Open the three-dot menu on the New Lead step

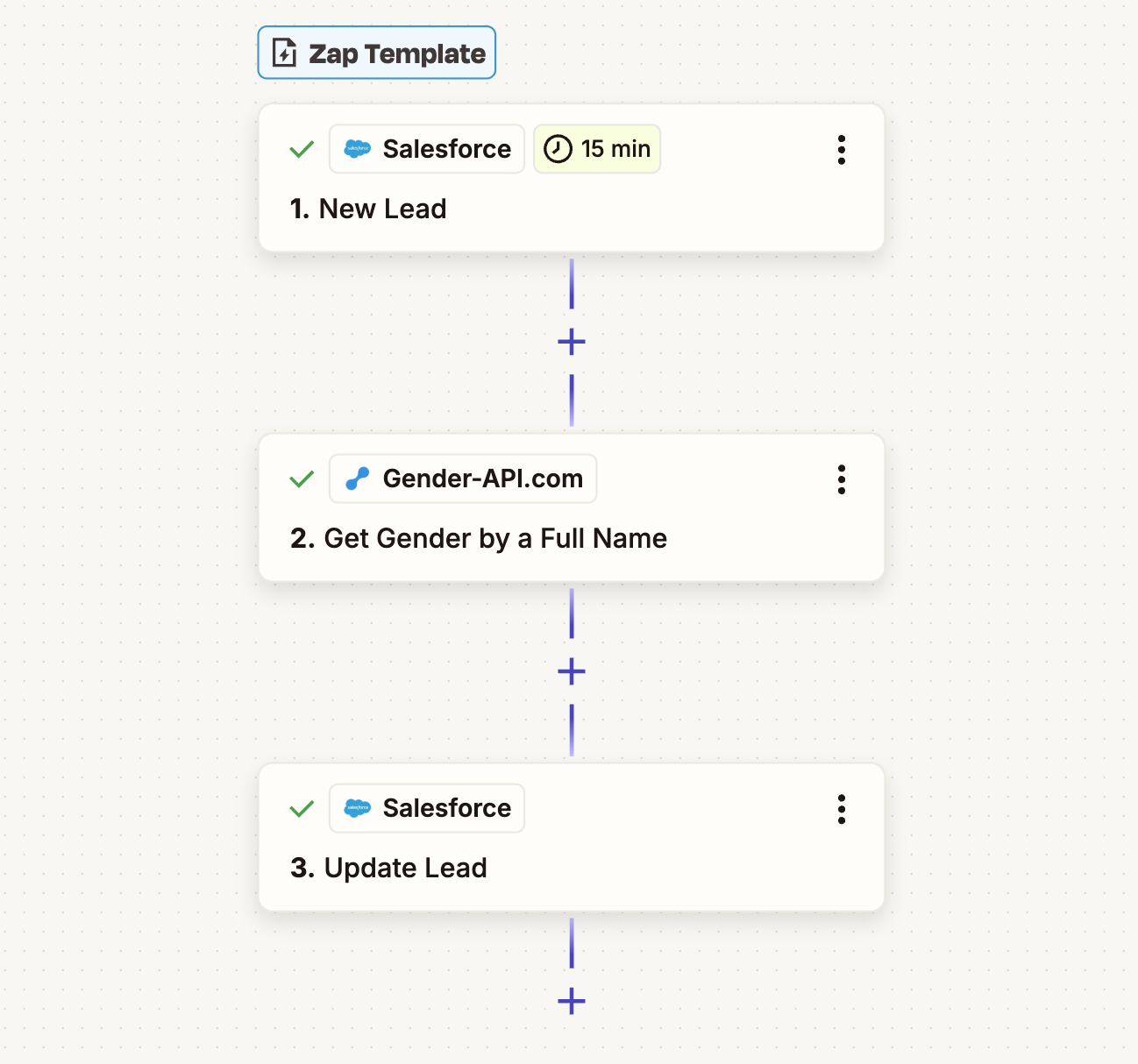coord(842,150)
